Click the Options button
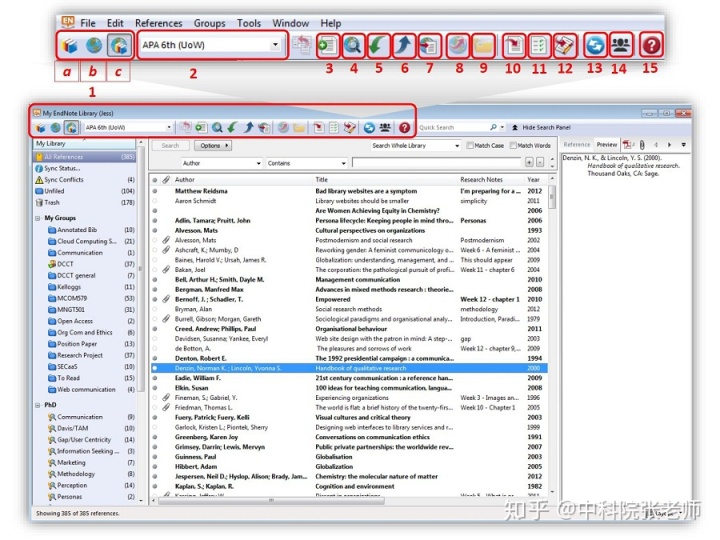Image resolution: width=720 pixels, height=540 pixels. click(213, 146)
